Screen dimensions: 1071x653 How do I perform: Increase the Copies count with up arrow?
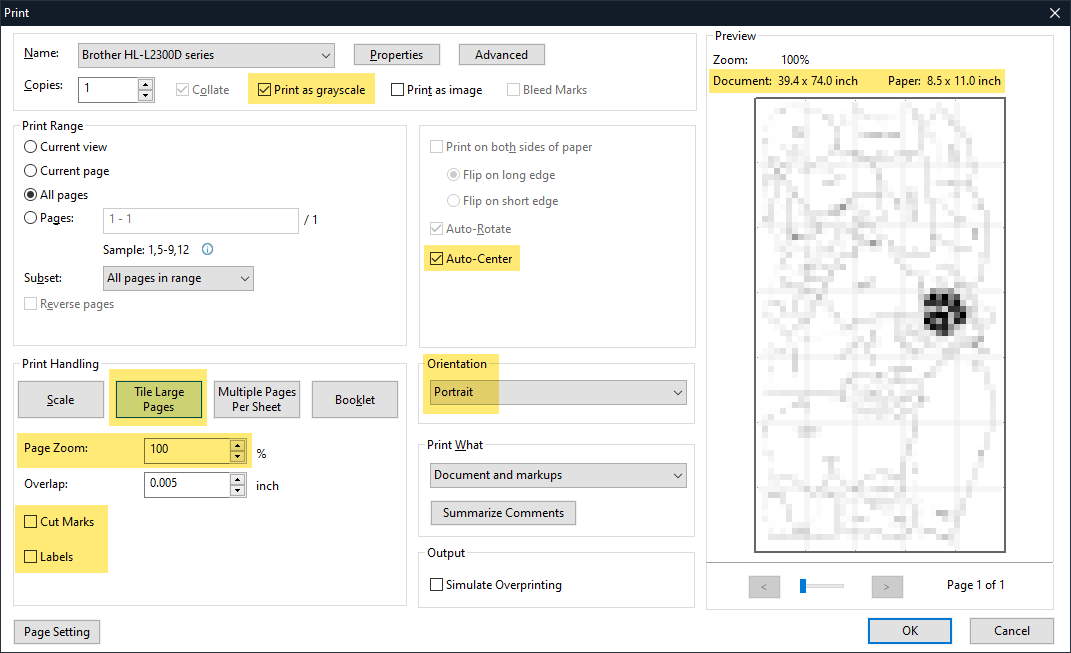click(x=146, y=83)
